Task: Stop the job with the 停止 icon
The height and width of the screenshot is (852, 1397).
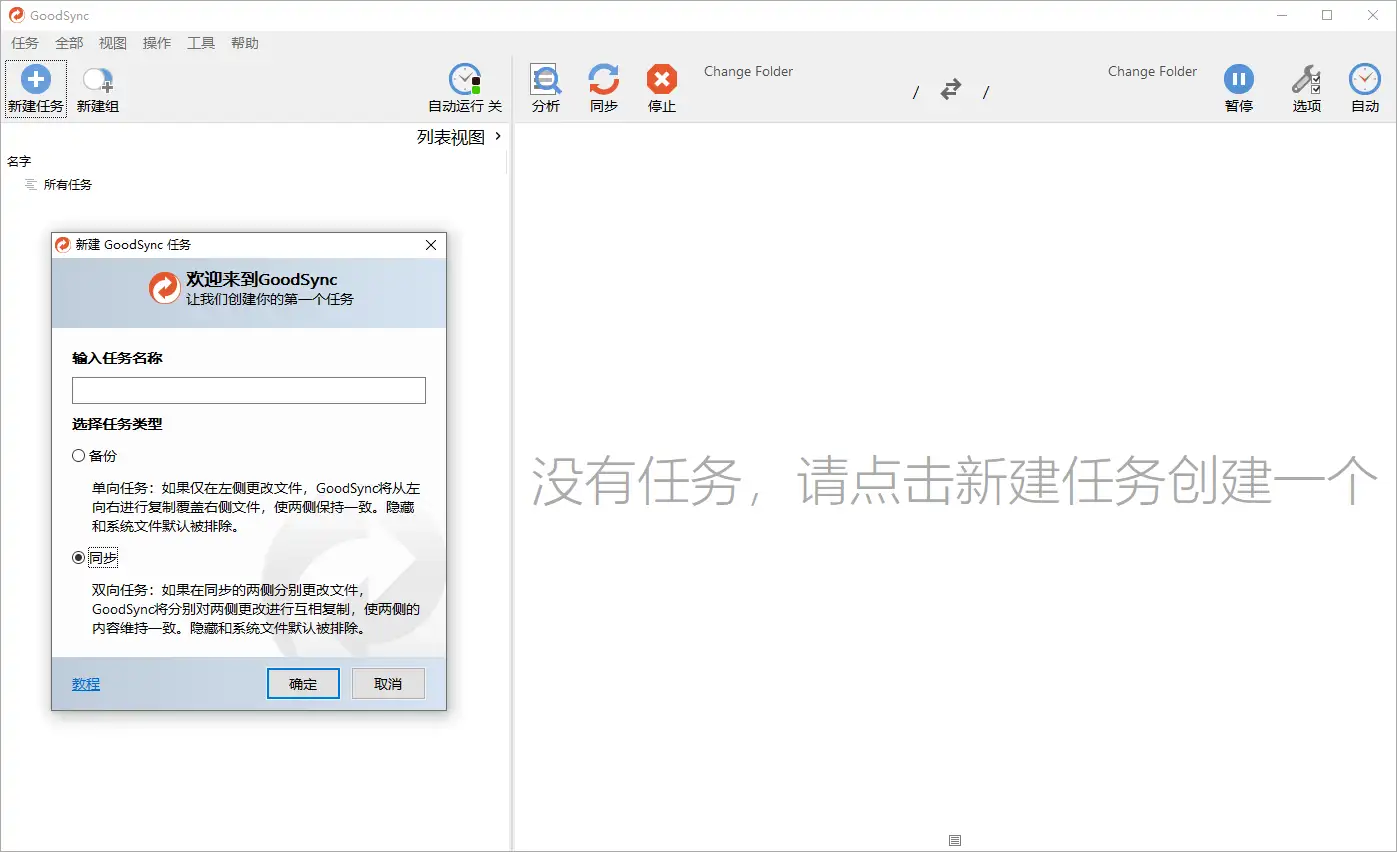Action: coord(661,87)
